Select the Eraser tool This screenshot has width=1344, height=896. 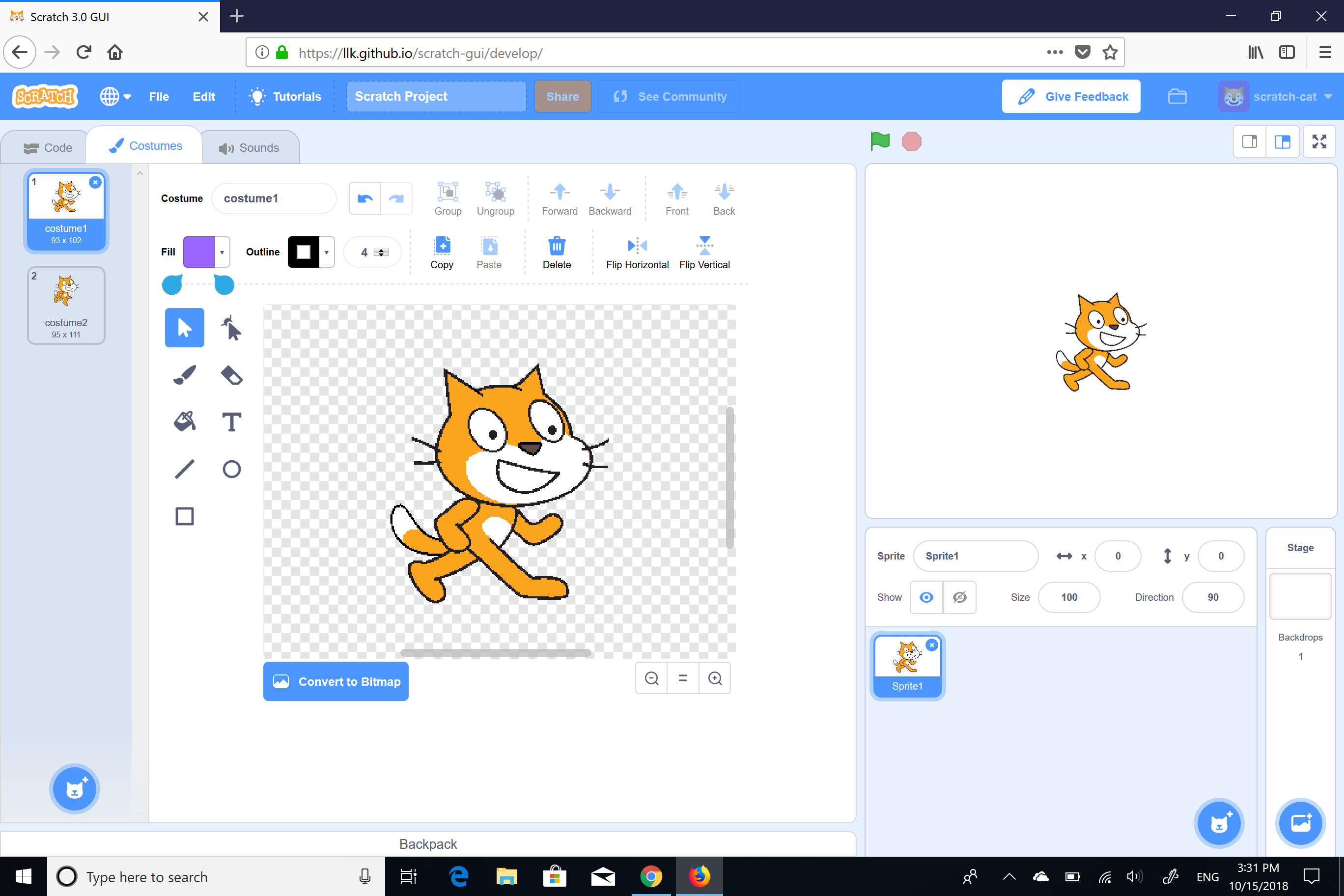pos(231,374)
